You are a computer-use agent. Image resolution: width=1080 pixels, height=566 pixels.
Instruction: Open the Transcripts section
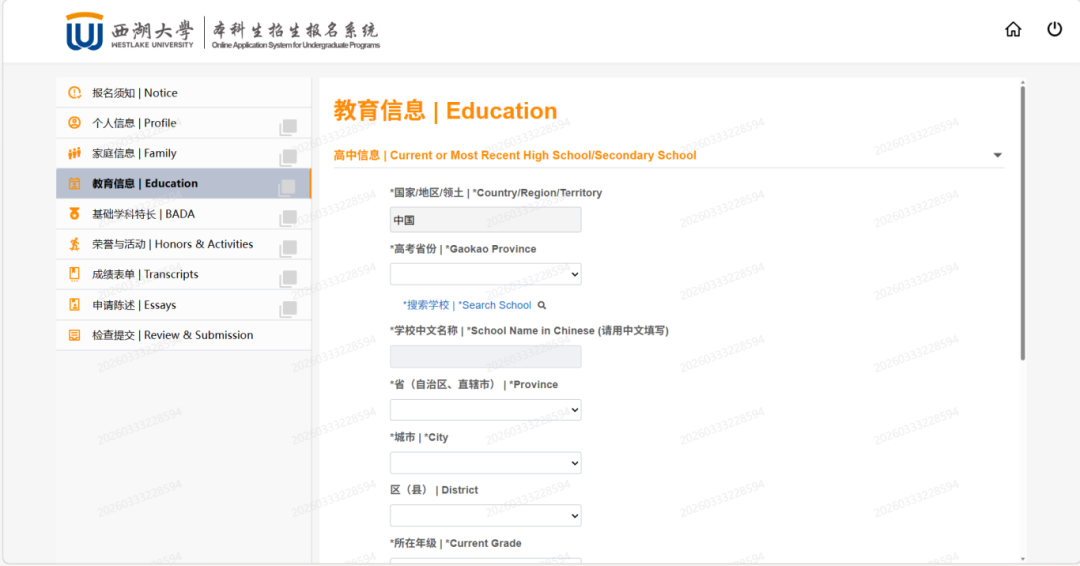(x=184, y=274)
